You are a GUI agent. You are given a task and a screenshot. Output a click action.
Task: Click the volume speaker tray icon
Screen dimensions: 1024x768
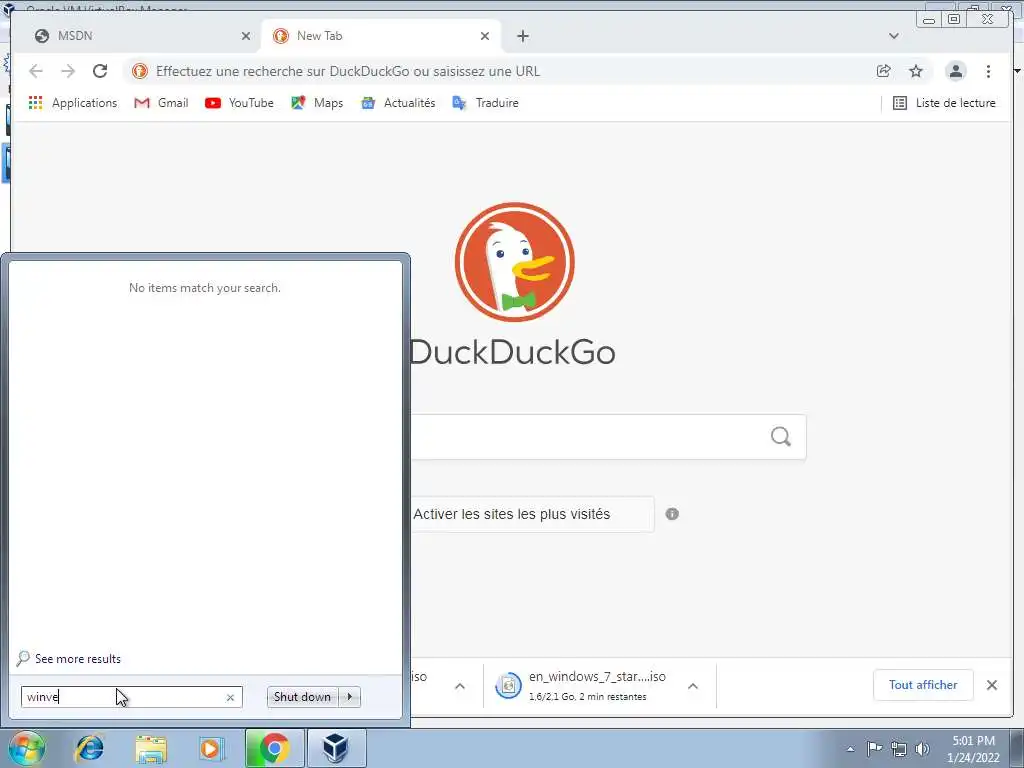(x=922, y=749)
